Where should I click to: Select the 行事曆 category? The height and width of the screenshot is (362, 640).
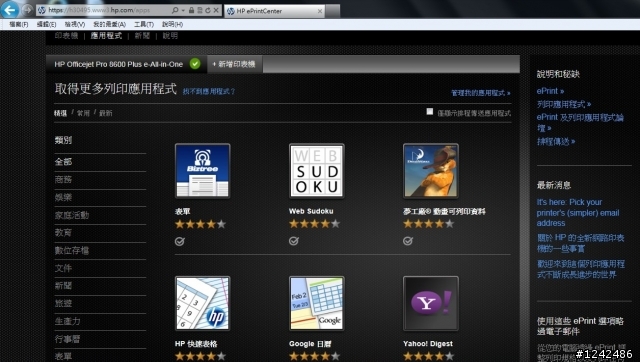tap(67, 339)
